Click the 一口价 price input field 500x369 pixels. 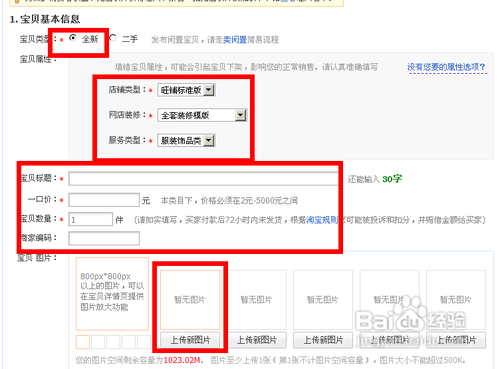(x=104, y=200)
